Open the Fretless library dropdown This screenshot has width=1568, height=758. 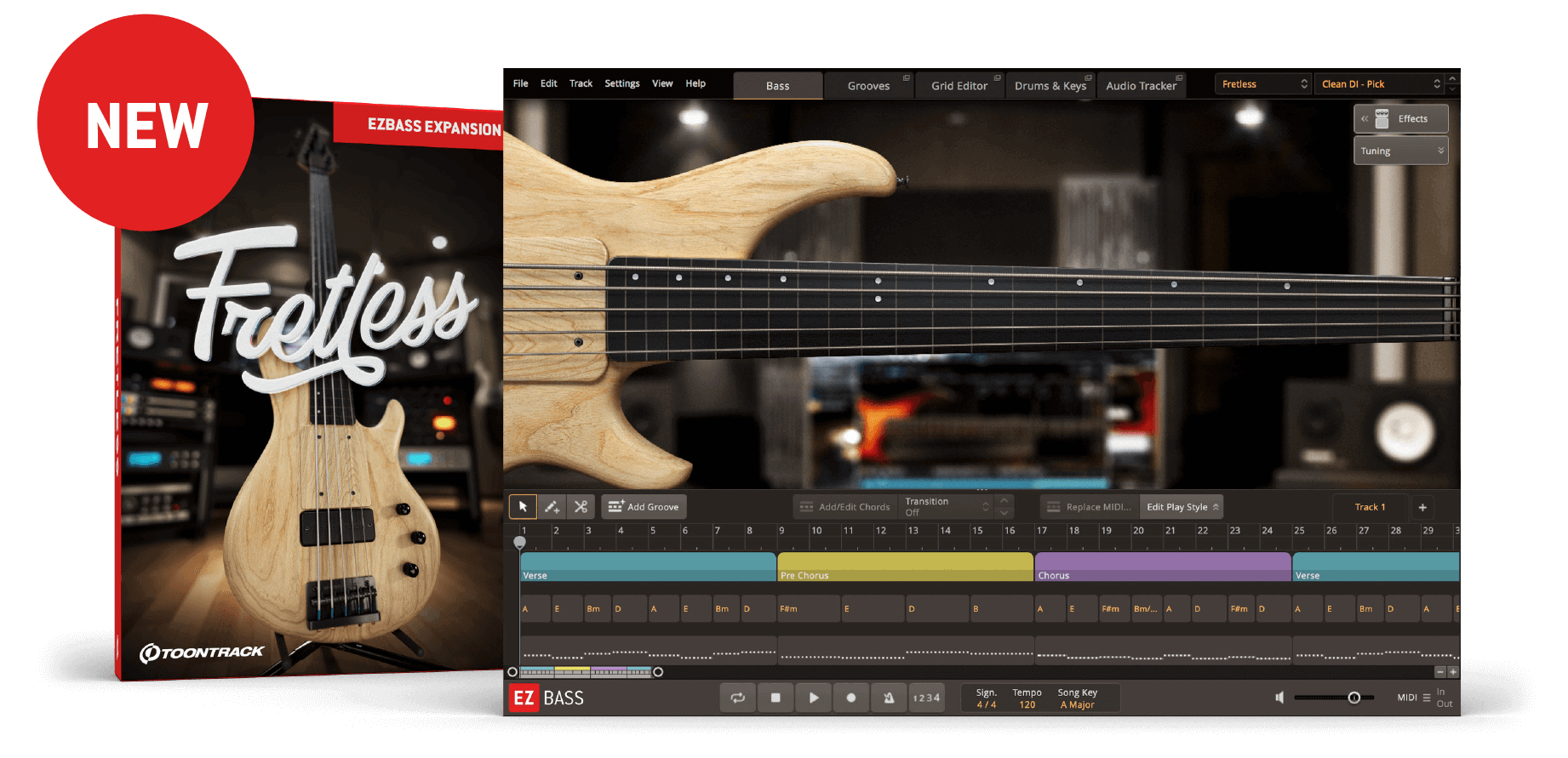pos(1263,84)
